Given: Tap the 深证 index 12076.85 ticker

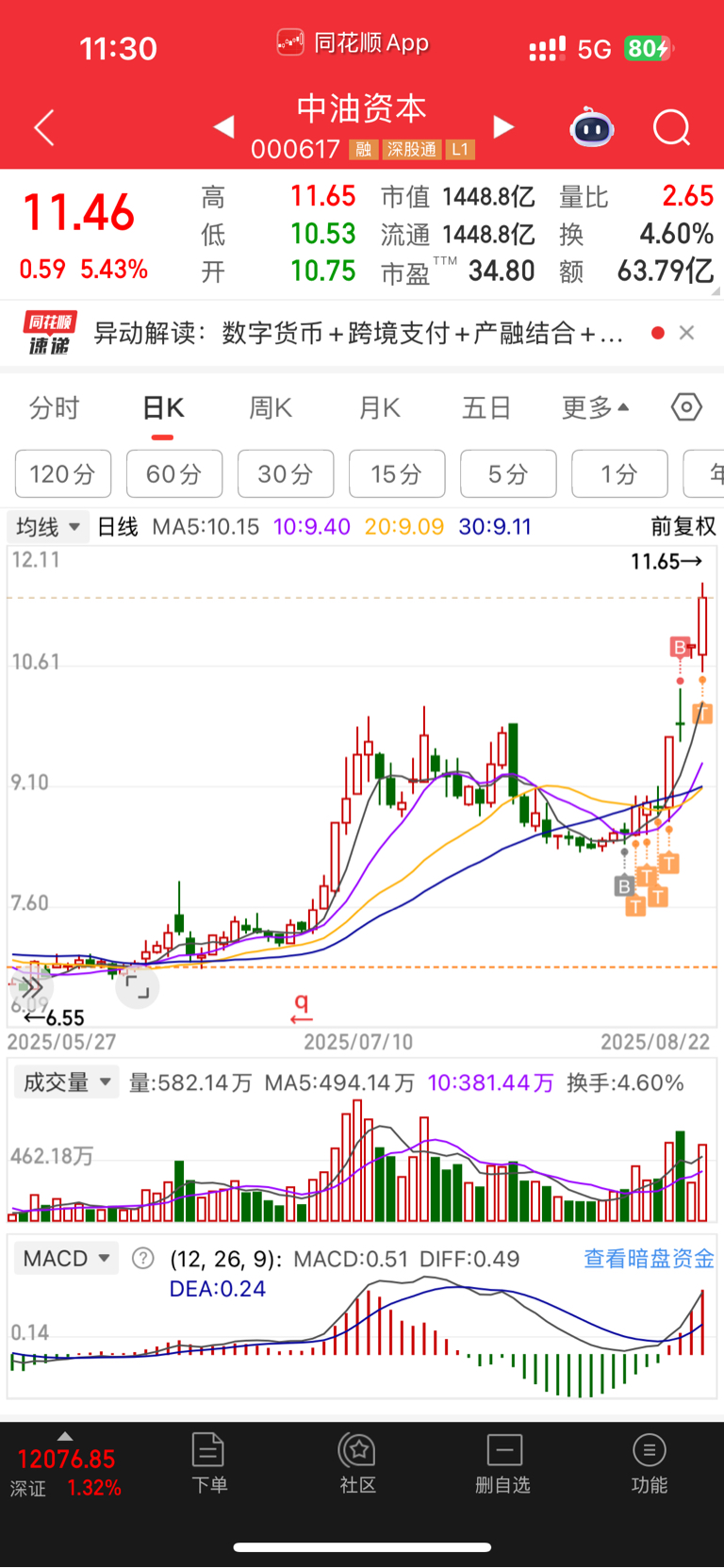Looking at the screenshot, I should pos(65,1473).
